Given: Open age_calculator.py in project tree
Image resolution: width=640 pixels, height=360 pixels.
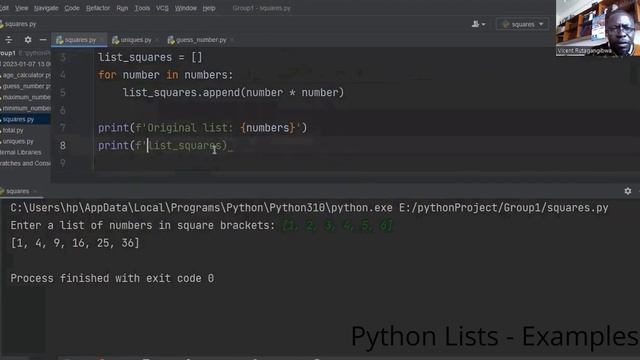Looking at the screenshot, I should pyautogui.click(x=26, y=75).
